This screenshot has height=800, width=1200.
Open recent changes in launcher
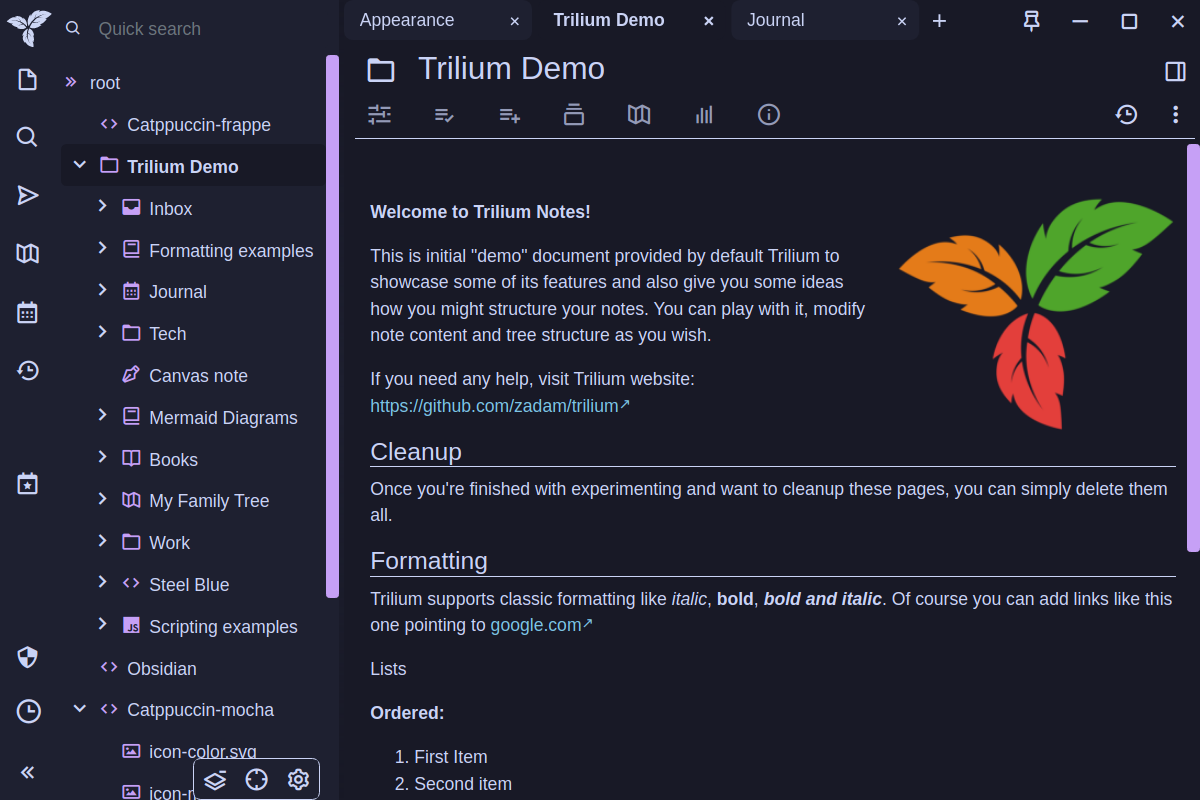(28, 371)
